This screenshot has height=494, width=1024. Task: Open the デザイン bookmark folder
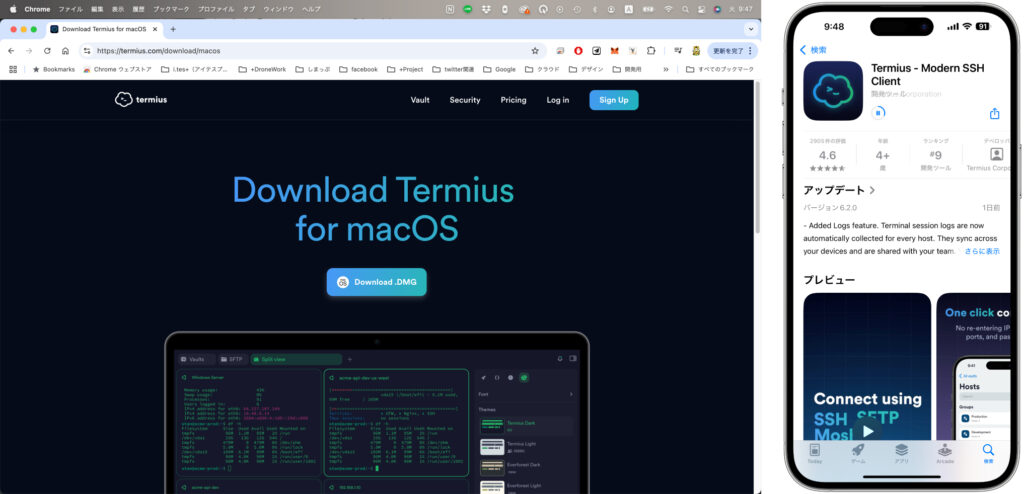coord(586,69)
